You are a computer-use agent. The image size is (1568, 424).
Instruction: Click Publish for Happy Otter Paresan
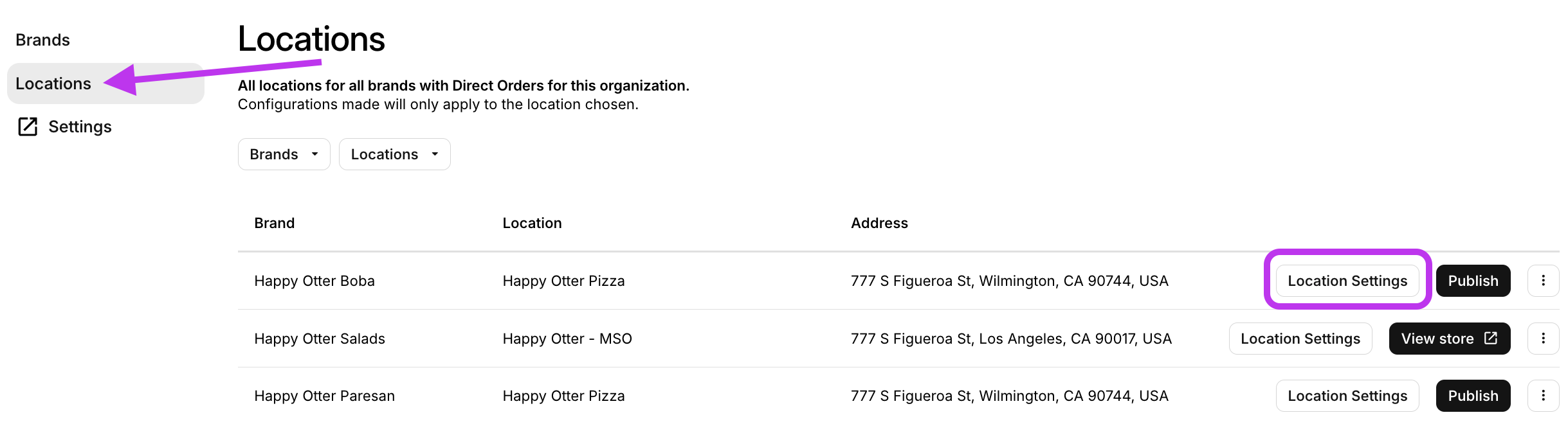(1473, 395)
